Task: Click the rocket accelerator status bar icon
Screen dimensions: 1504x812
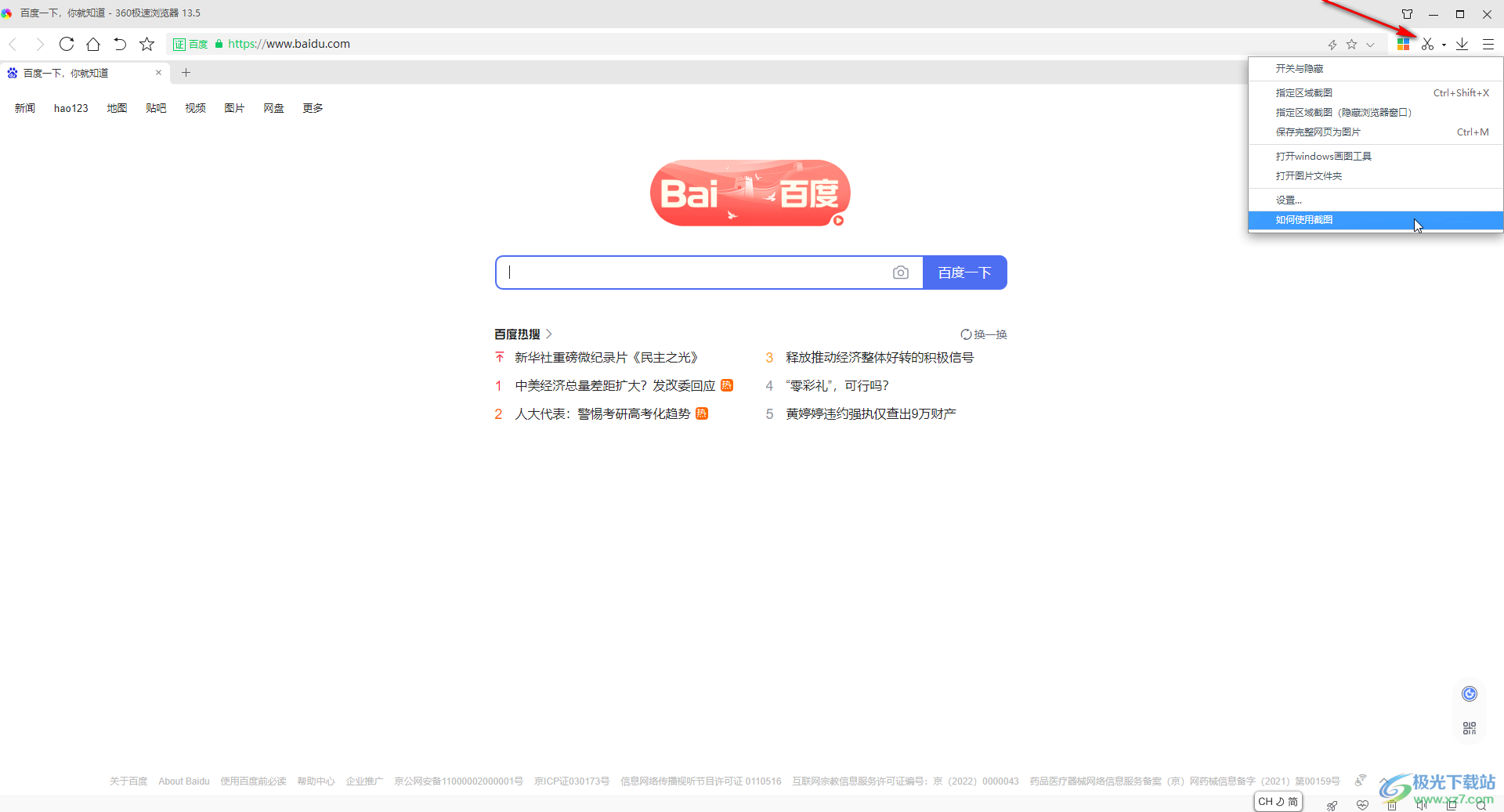Action: click(x=1332, y=806)
